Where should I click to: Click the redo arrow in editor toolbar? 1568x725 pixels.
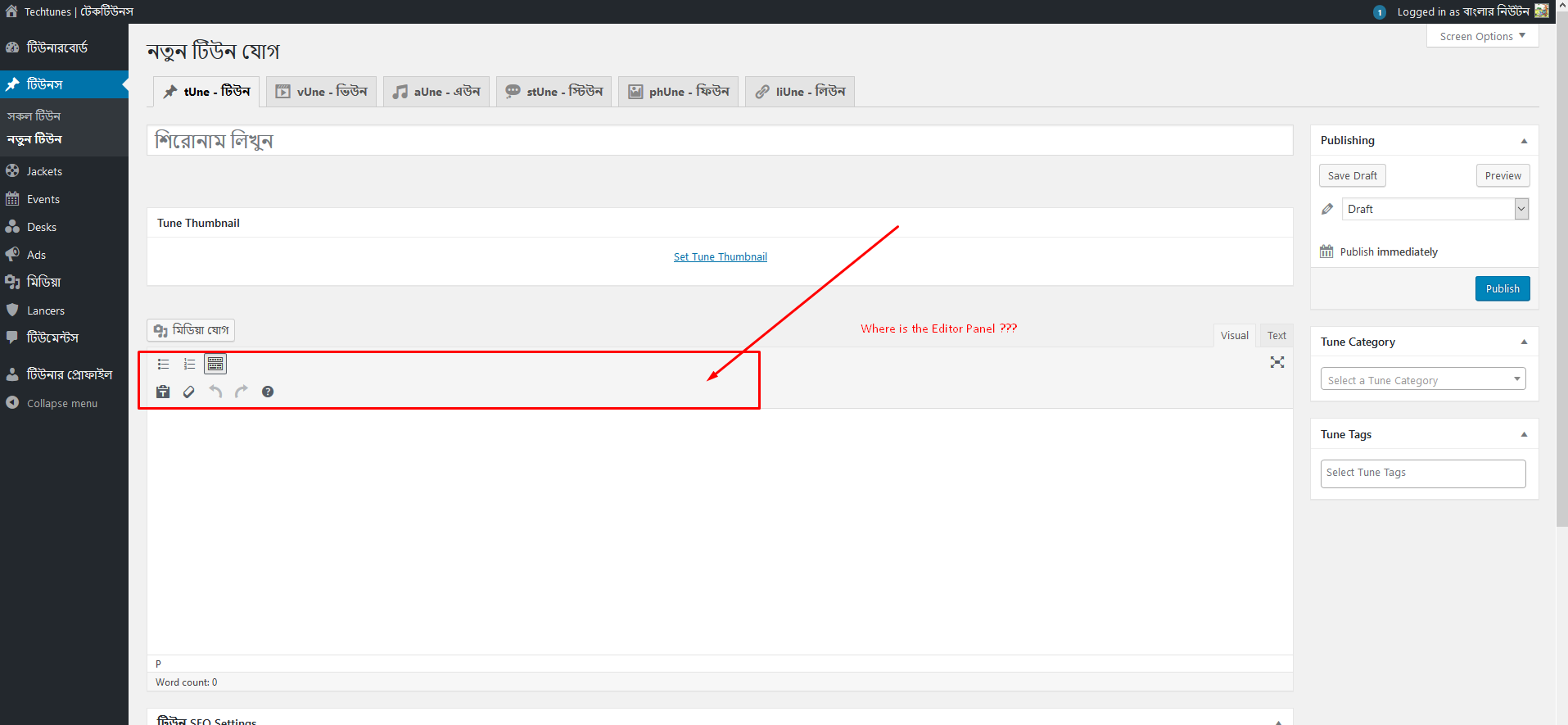242,392
